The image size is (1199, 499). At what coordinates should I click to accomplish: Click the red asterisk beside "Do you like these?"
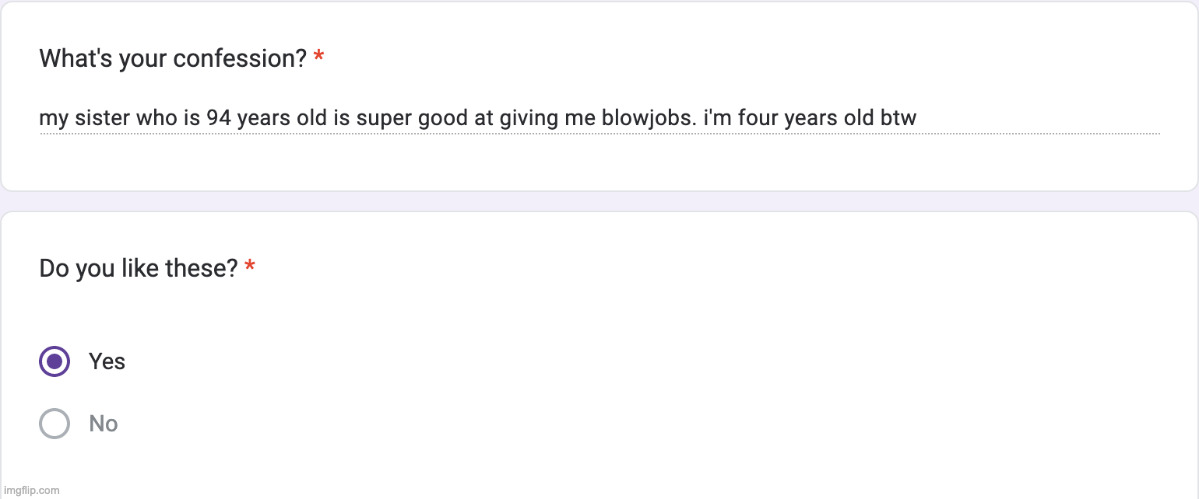tap(250, 269)
